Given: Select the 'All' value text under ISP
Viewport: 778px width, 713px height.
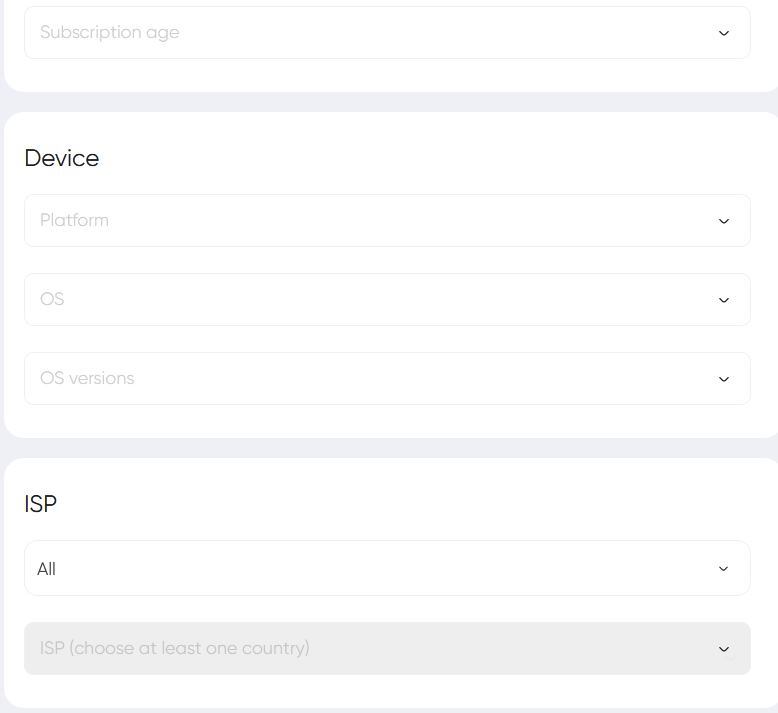Looking at the screenshot, I should click(47, 569).
